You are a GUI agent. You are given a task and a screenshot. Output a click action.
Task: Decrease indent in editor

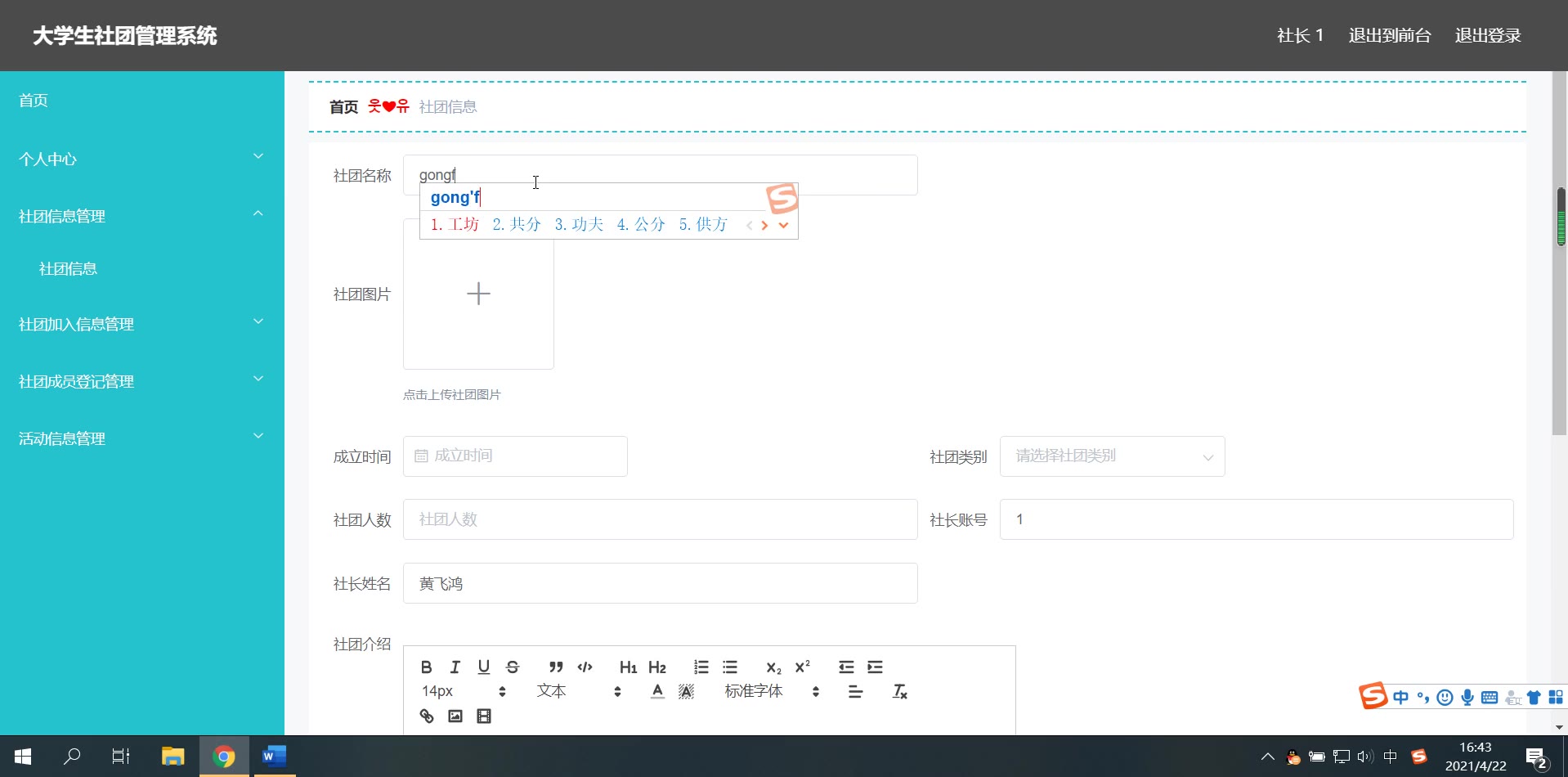point(846,667)
